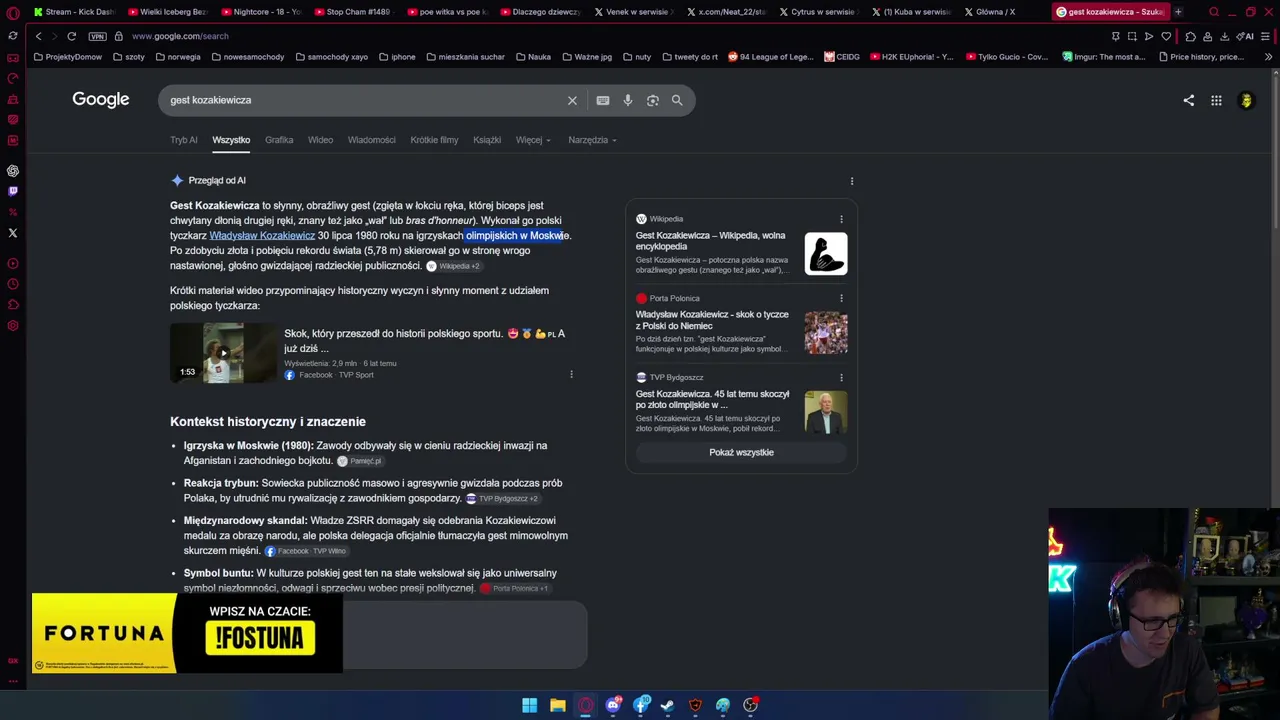Open the Windows Start button
This screenshot has width=1280, height=720.
click(x=529, y=705)
